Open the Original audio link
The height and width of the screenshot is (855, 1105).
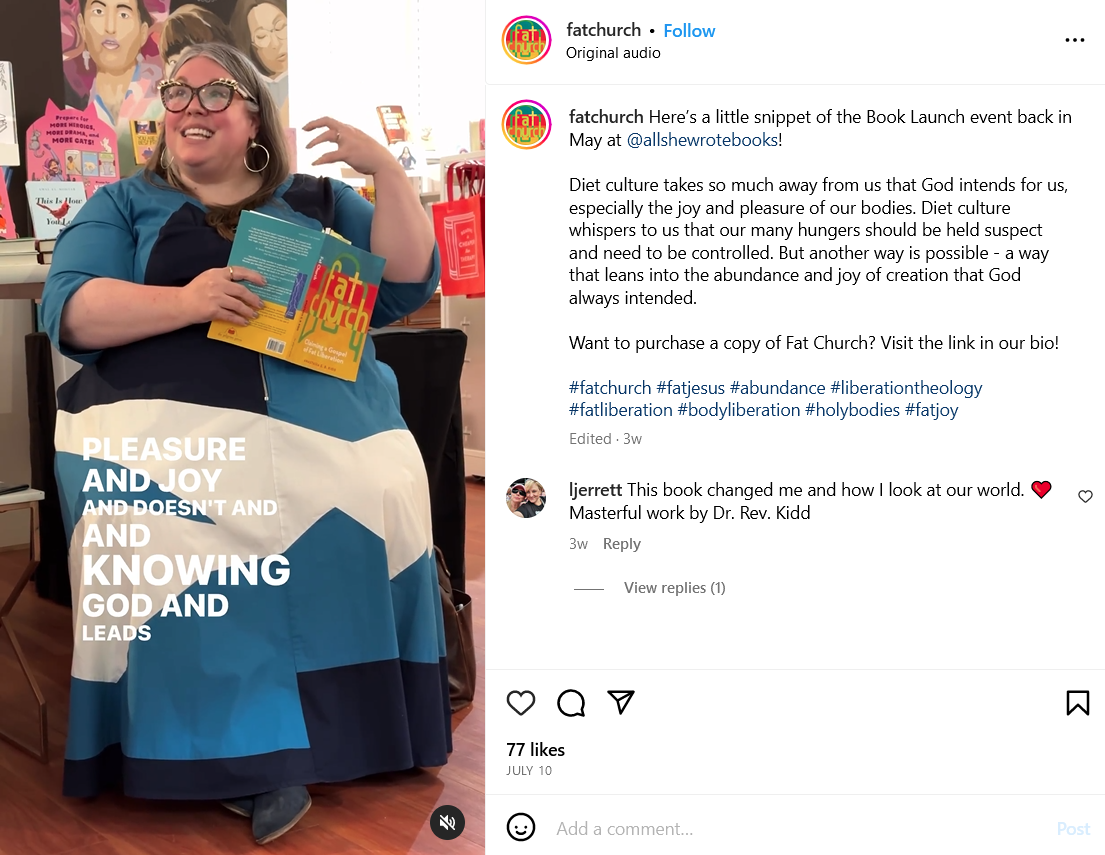[613, 53]
